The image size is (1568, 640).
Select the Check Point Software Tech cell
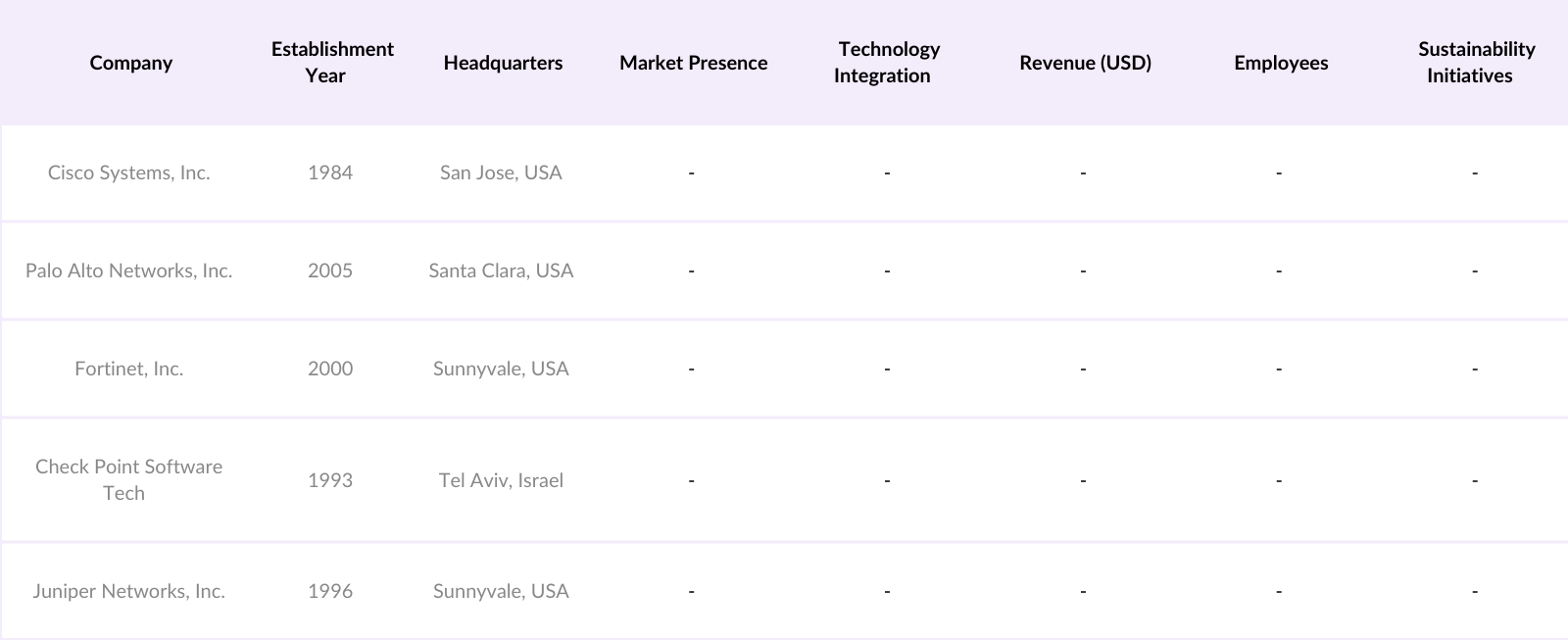click(x=129, y=479)
